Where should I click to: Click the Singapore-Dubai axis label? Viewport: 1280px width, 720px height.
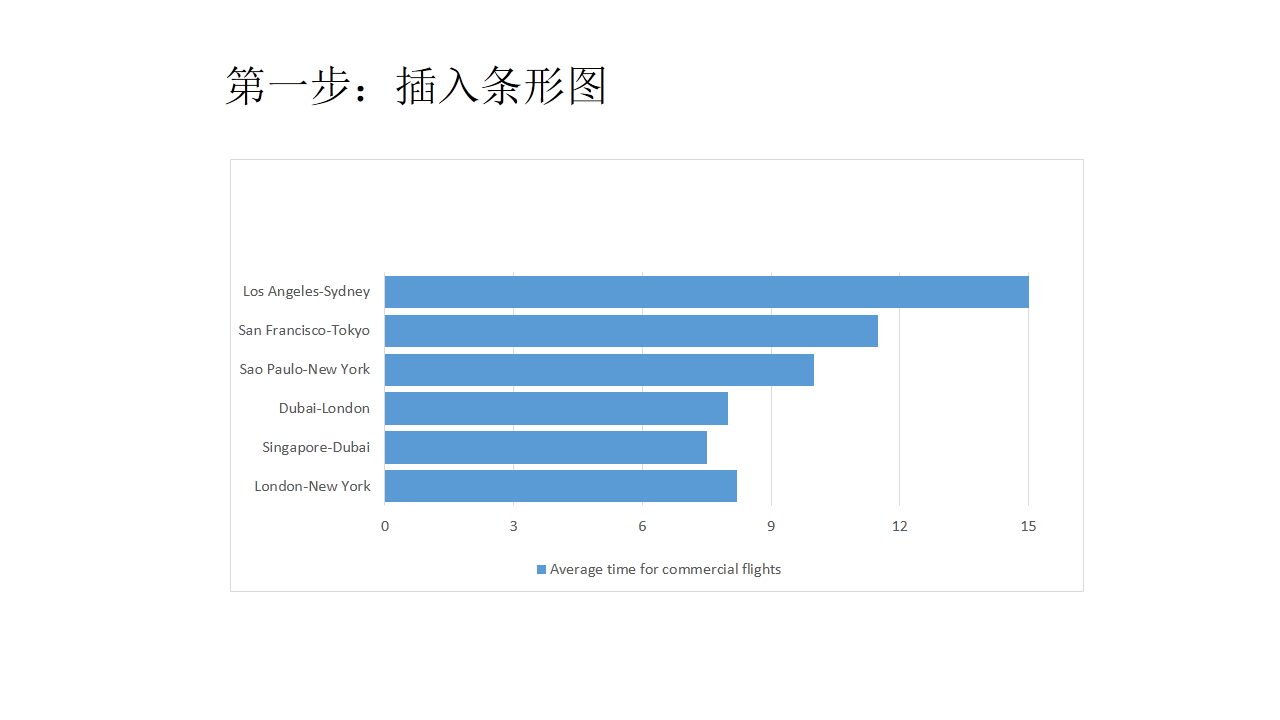tap(316, 447)
